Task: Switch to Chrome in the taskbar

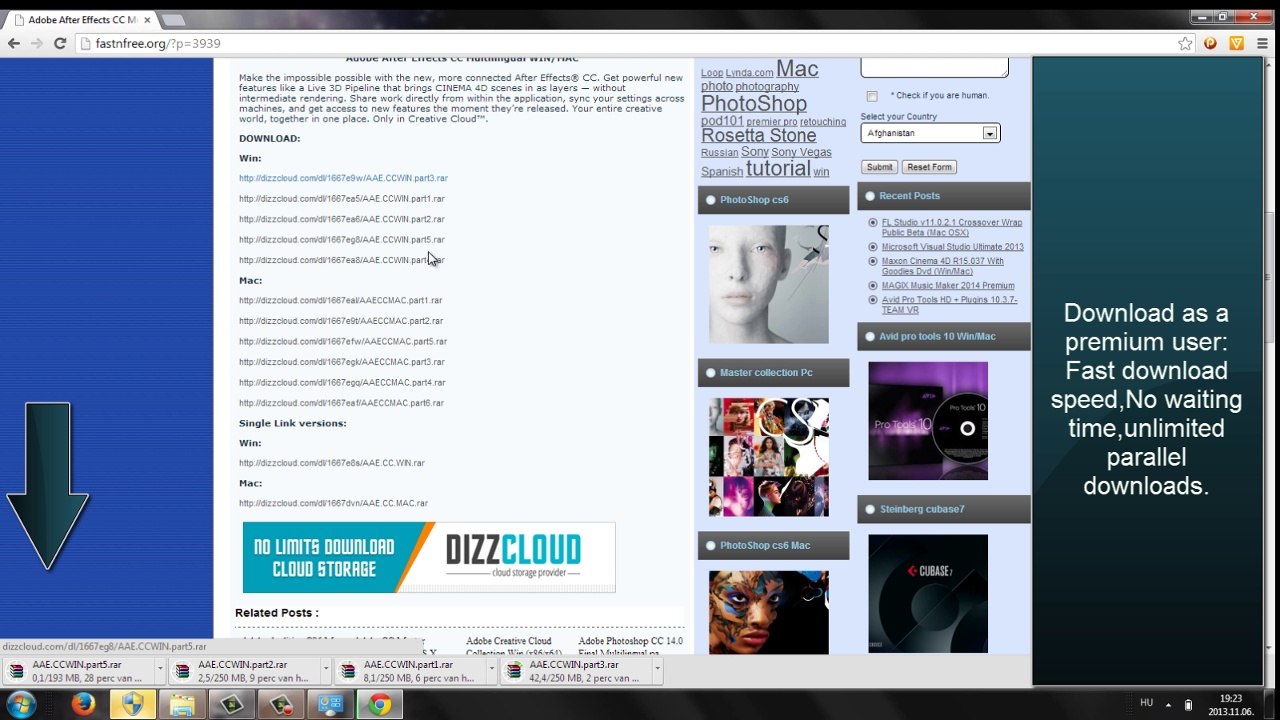Action: [x=380, y=704]
